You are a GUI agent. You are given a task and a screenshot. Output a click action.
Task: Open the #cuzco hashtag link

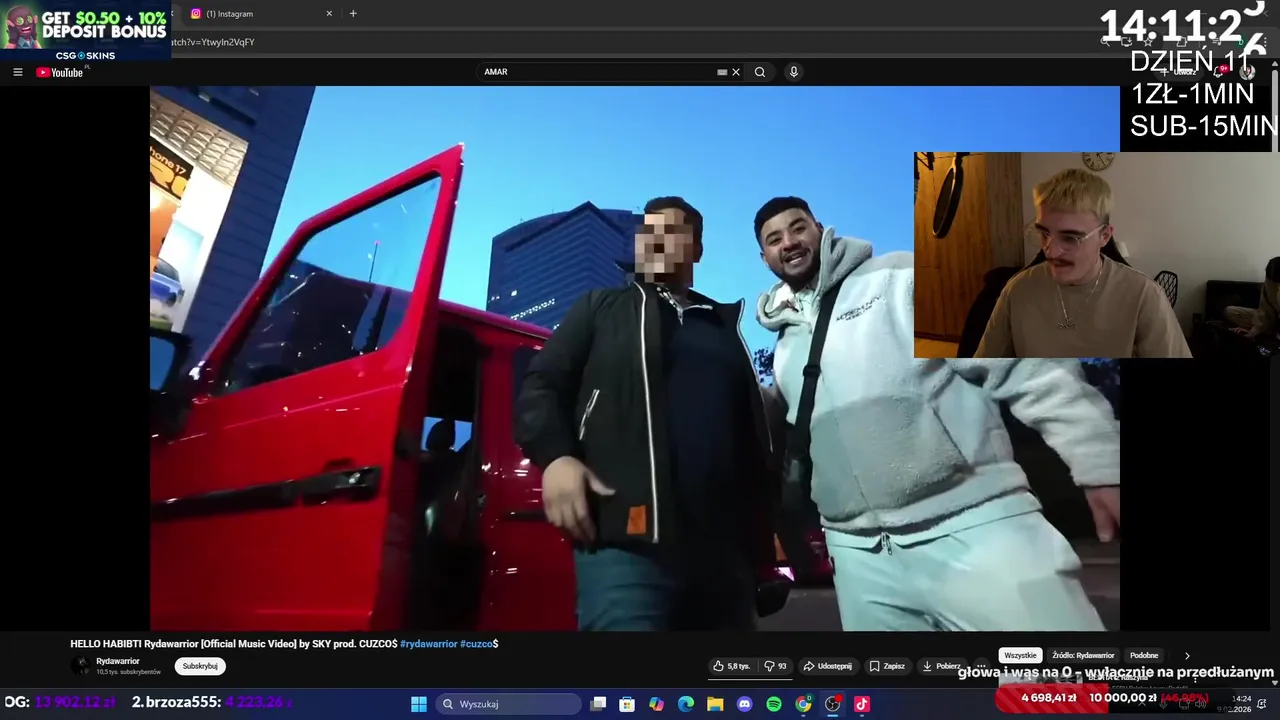pos(477,644)
